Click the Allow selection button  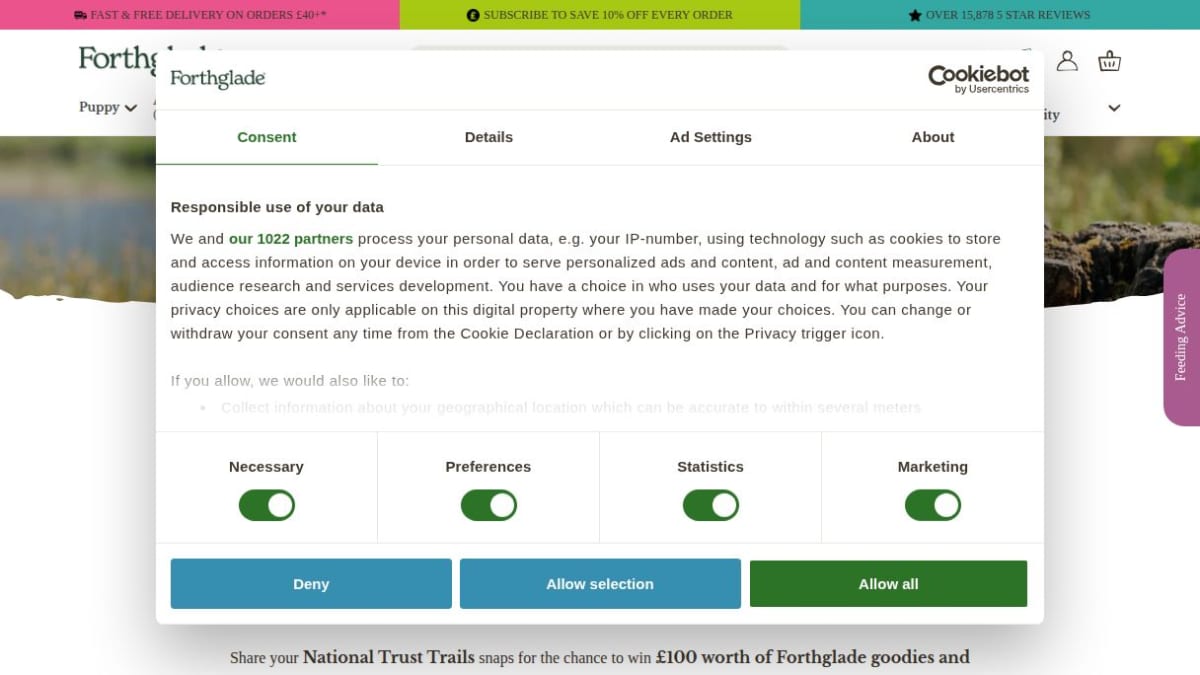pos(600,584)
